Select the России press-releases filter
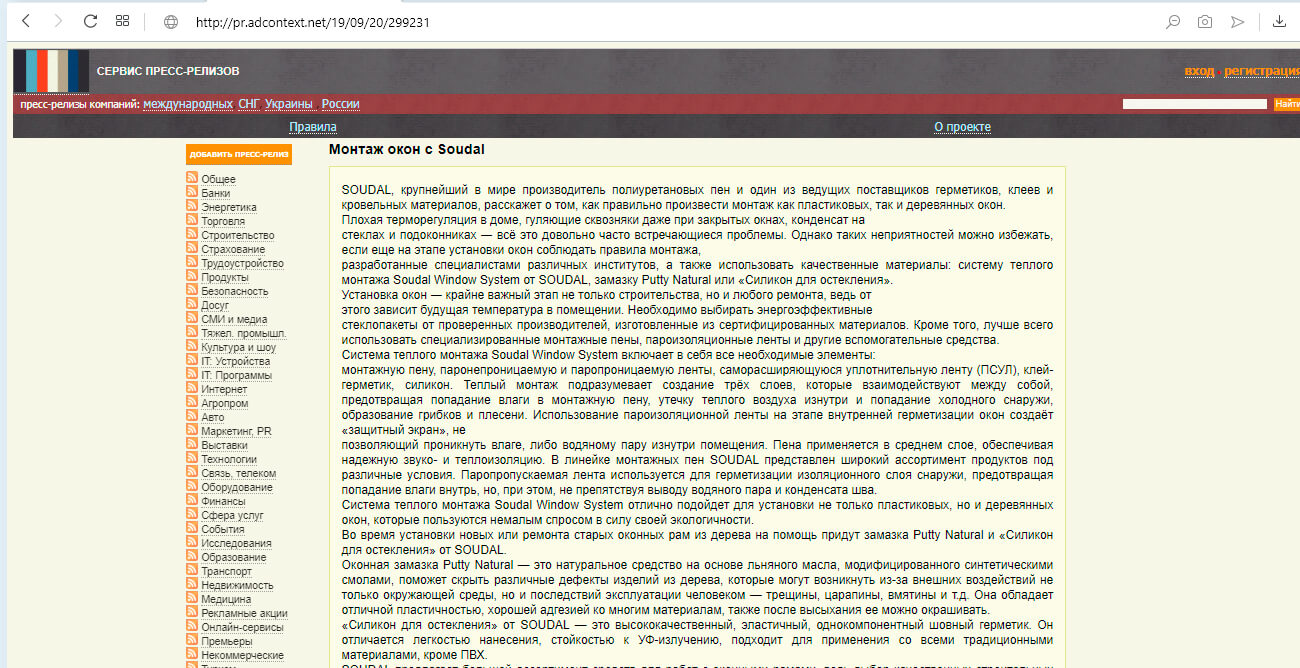This screenshot has width=1300, height=668. 340,104
